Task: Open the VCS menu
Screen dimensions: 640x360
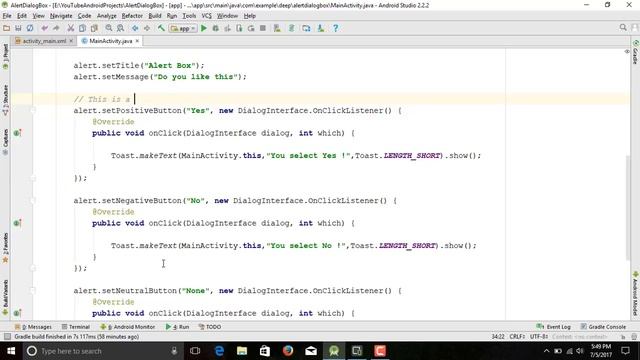Action: 207,16
